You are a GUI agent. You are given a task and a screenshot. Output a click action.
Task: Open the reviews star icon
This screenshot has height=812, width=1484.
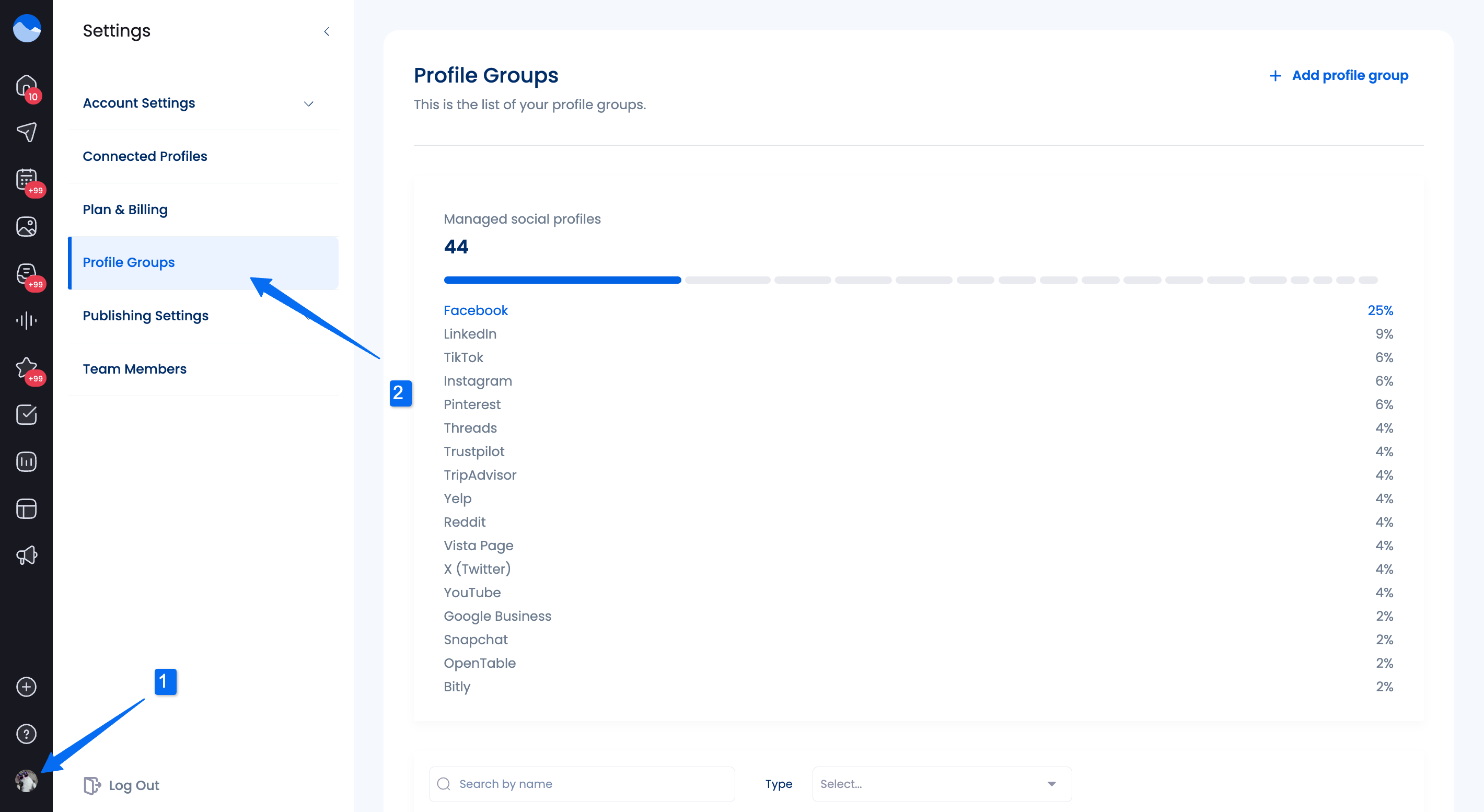coord(27,367)
